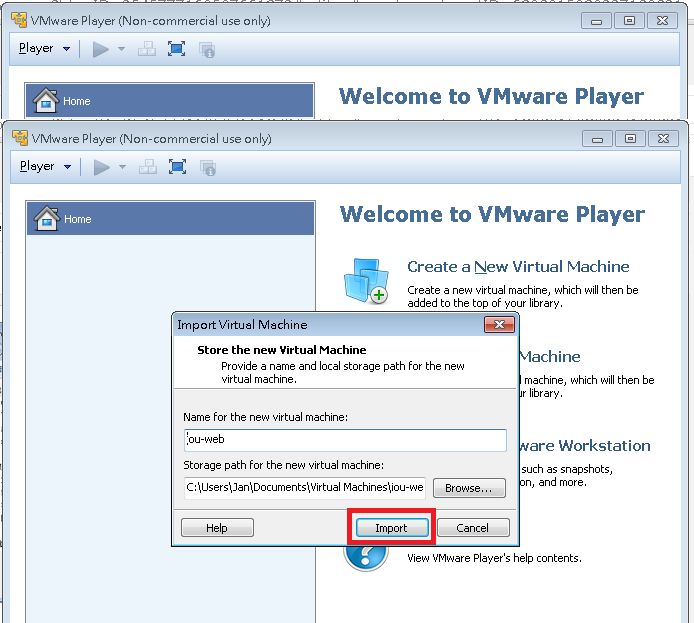Expand play options arrow in back window
694x623 pixels.
pyautogui.click(x=122, y=49)
